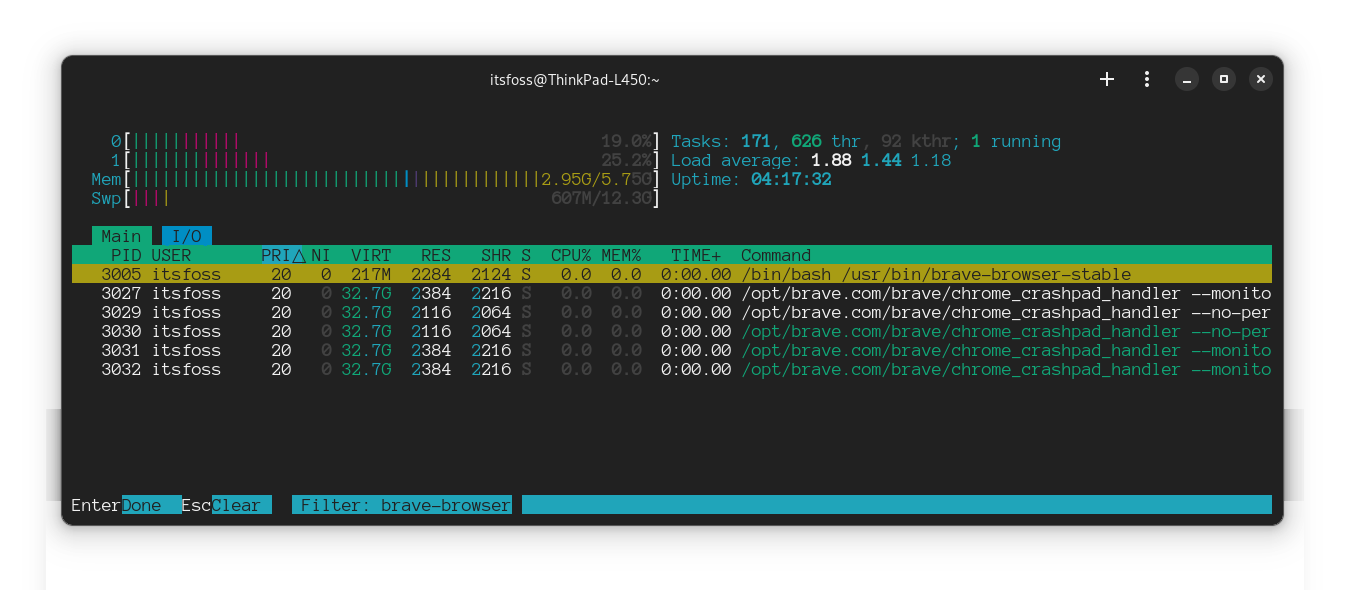This screenshot has width=1345, height=590.
Task: Select process row with PID 3005
Action: pyautogui.click(x=600, y=274)
